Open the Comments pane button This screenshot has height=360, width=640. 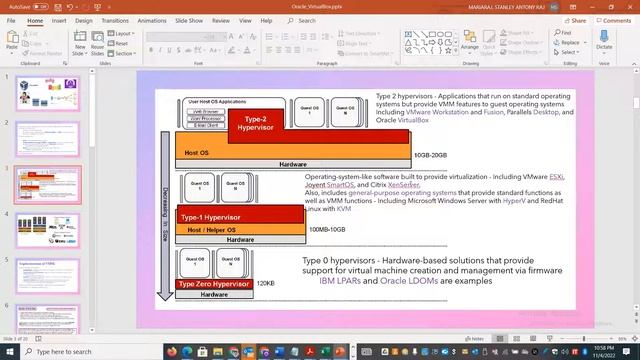[613, 20]
